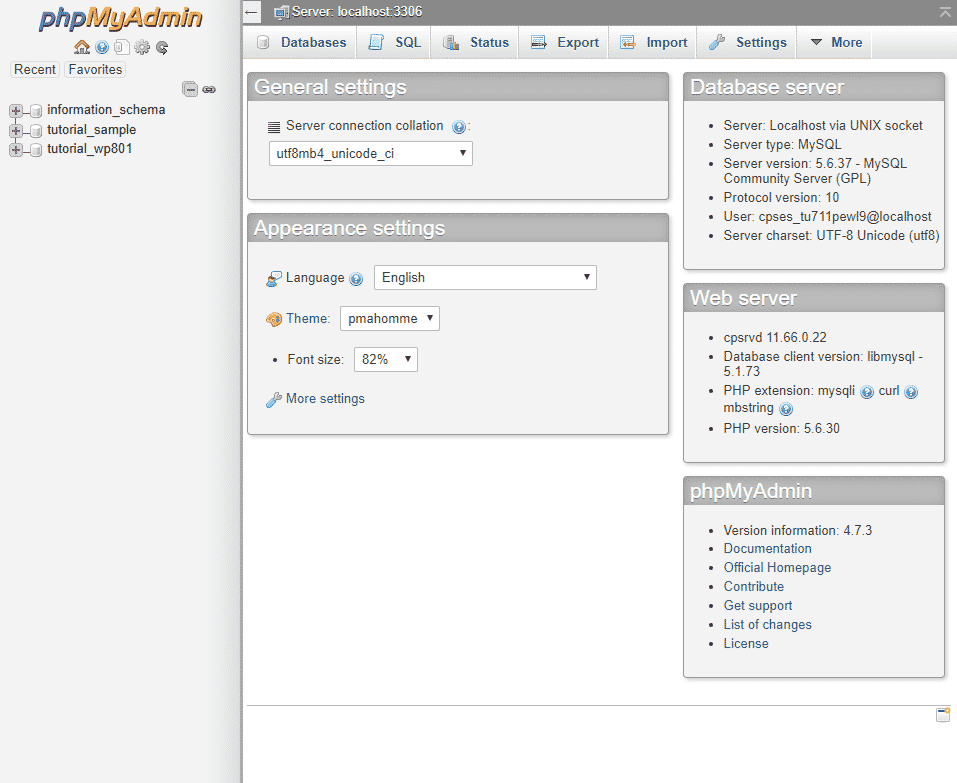Click the server icon in the breadcrumb
This screenshot has width=957, height=783.
(281, 12)
